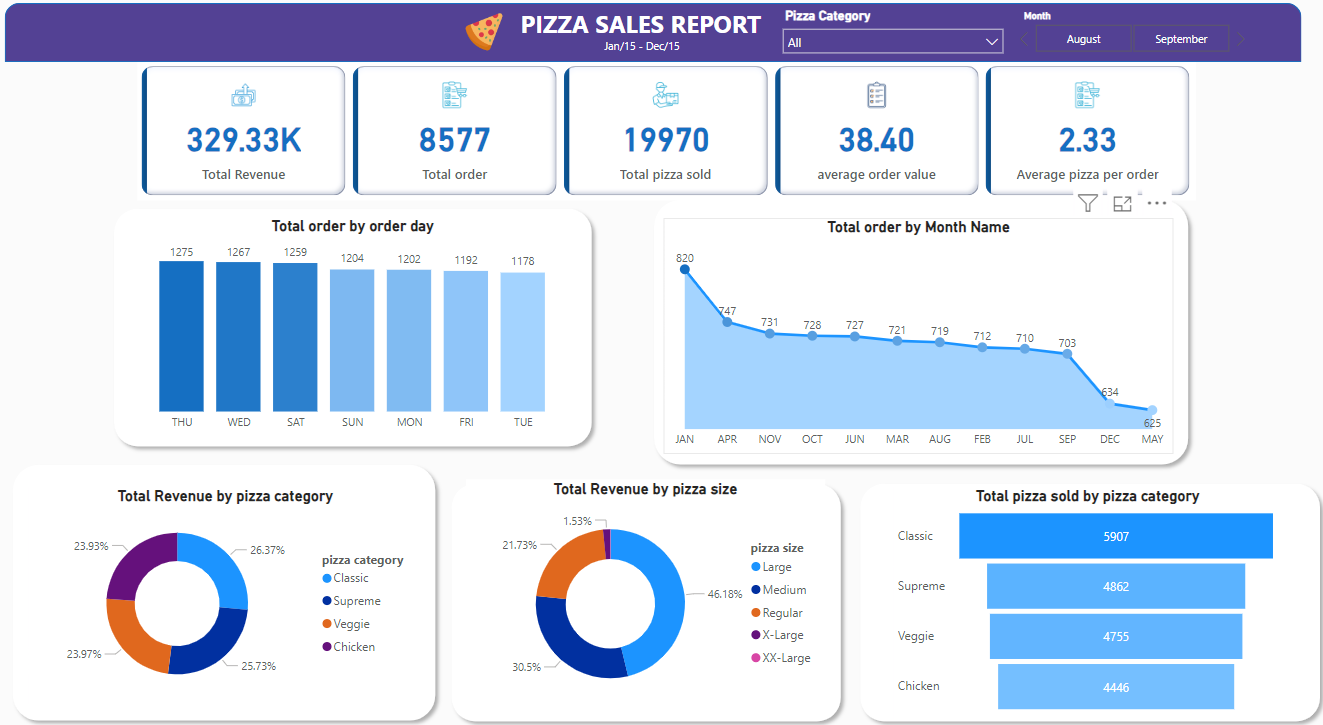Image resolution: width=1323 pixels, height=725 pixels.
Task: Toggle Classic in pizza category legend
Action: tap(350, 578)
